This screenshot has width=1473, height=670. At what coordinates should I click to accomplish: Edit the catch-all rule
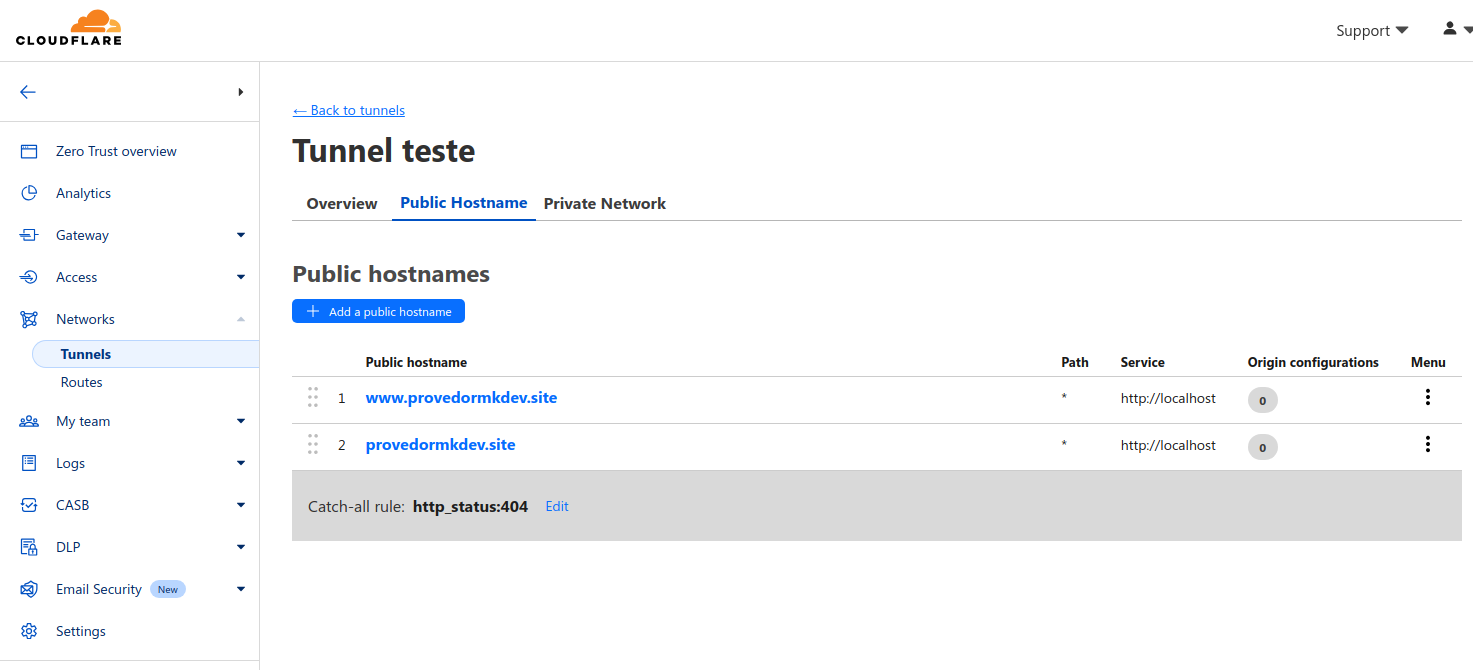(556, 507)
